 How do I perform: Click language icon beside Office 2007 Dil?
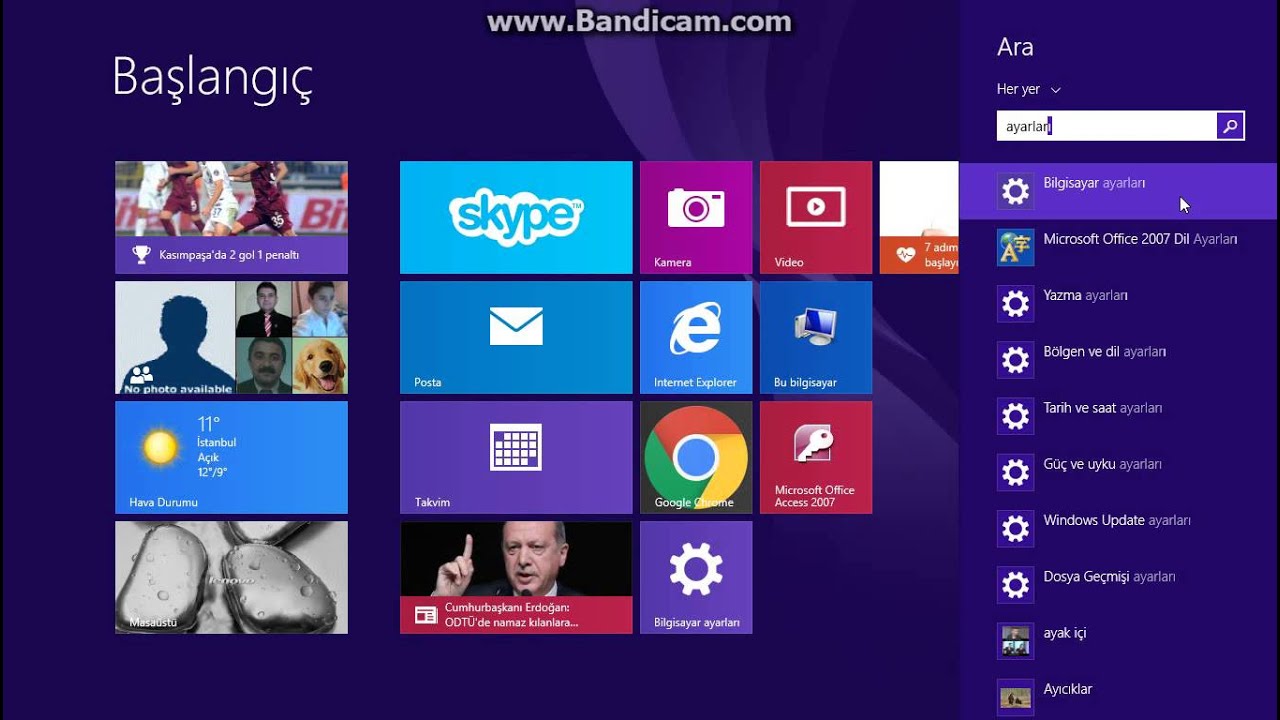1015,247
